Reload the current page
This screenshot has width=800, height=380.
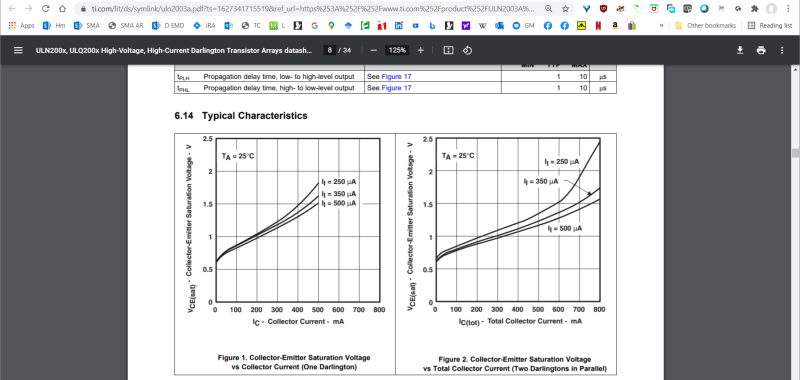click(x=45, y=9)
